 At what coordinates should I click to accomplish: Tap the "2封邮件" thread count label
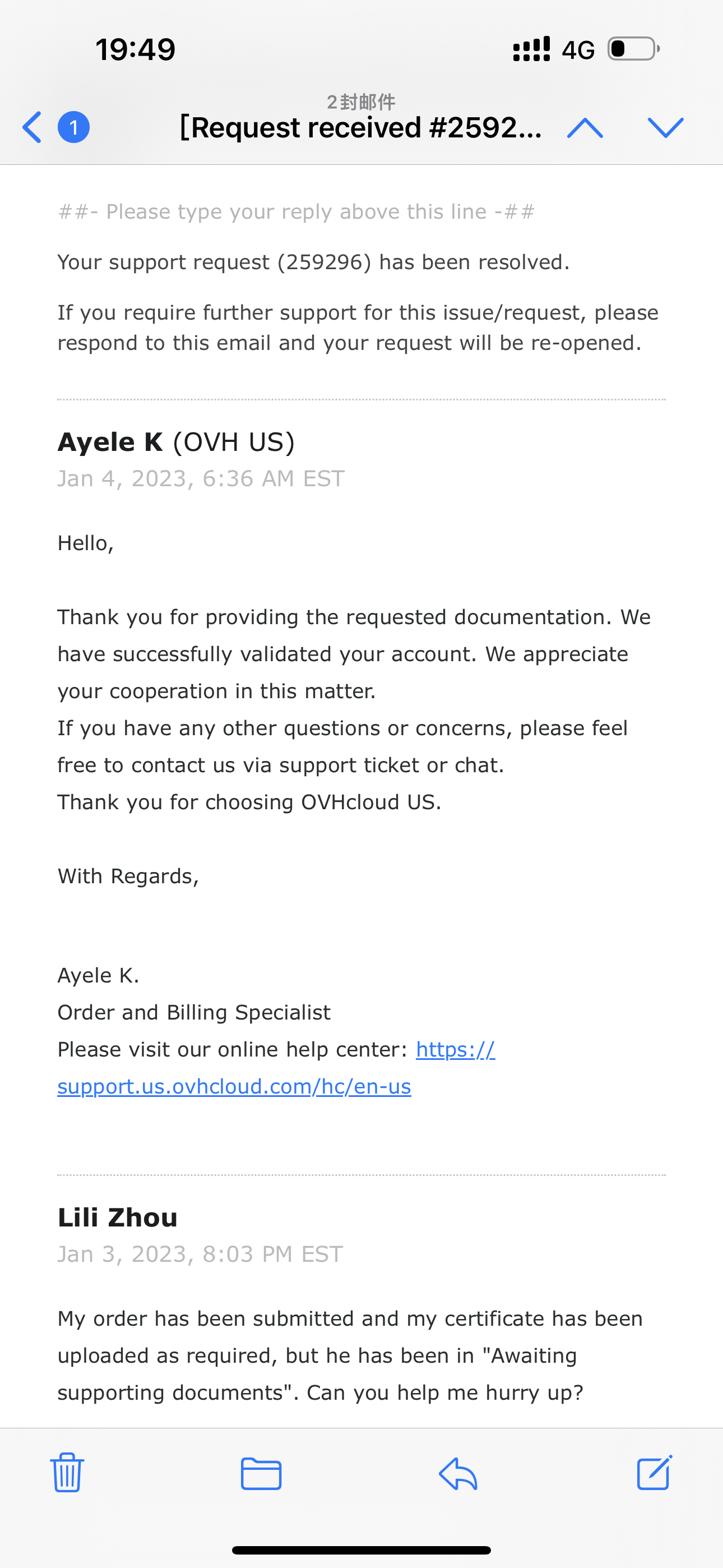(361, 102)
